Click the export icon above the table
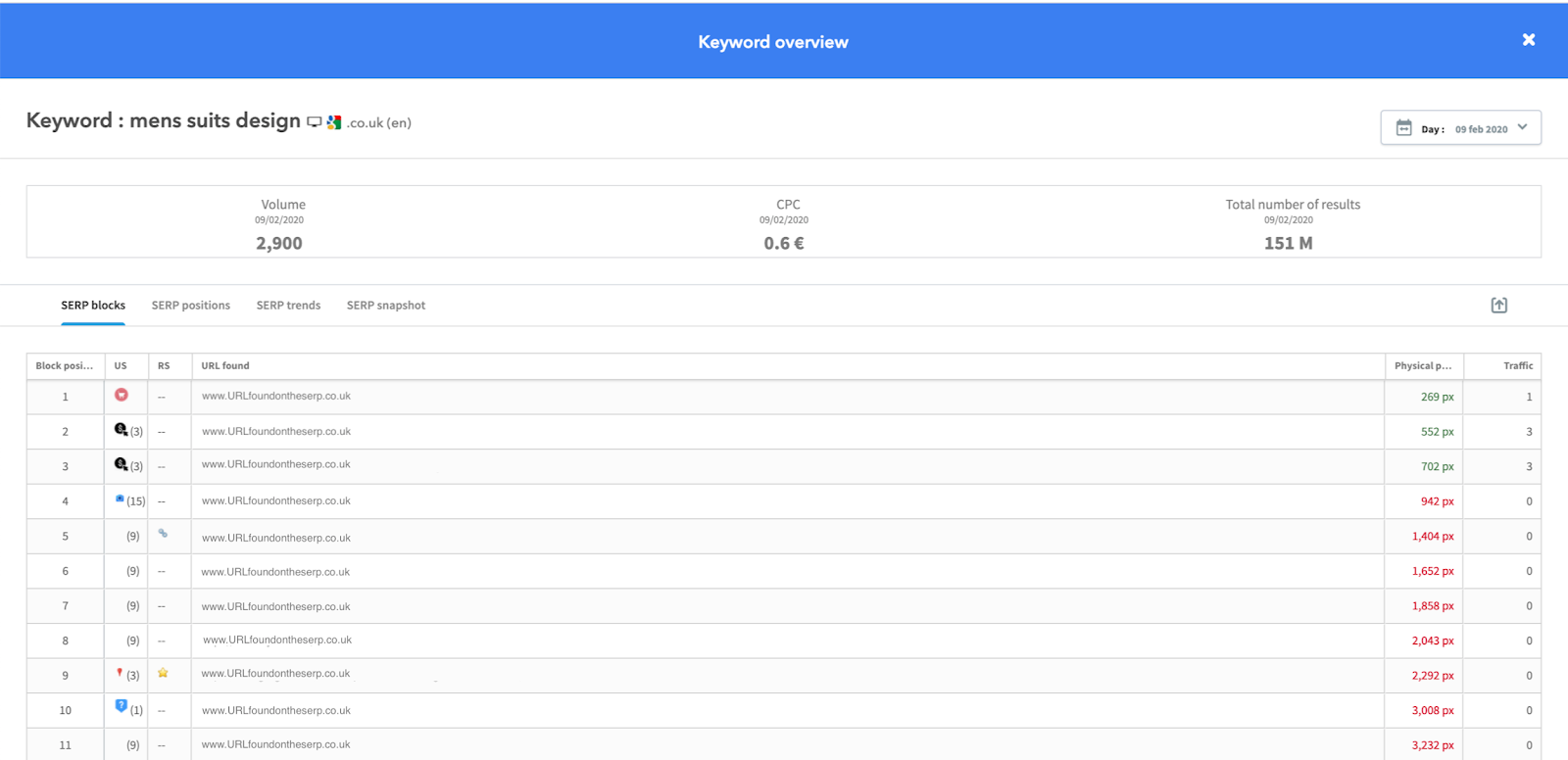The height and width of the screenshot is (760, 1568). (x=1499, y=306)
